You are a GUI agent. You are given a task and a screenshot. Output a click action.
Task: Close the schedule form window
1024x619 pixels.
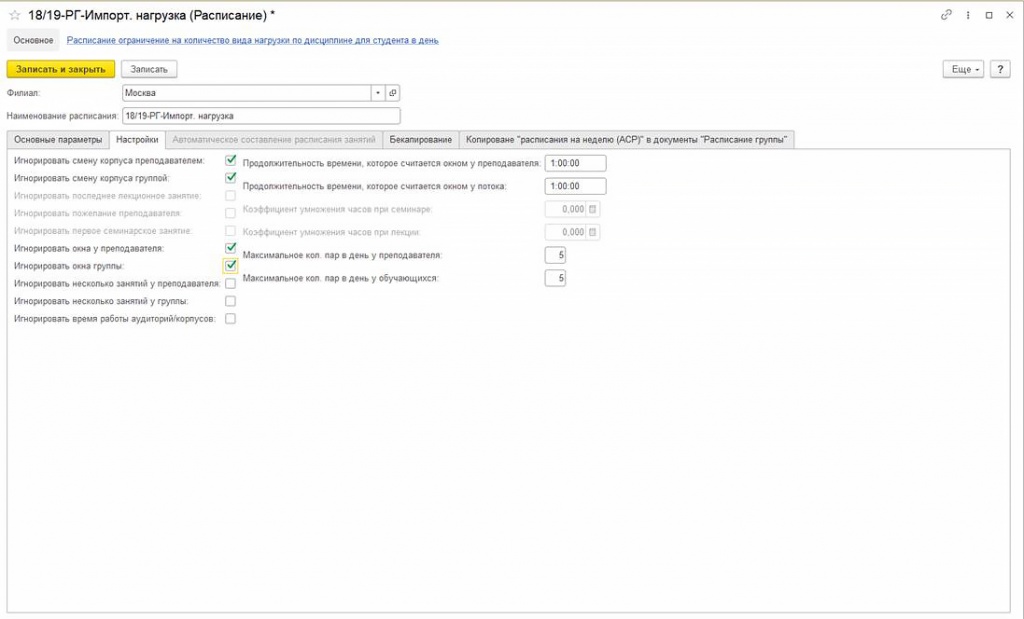pyautogui.click(x=1009, y=16)
